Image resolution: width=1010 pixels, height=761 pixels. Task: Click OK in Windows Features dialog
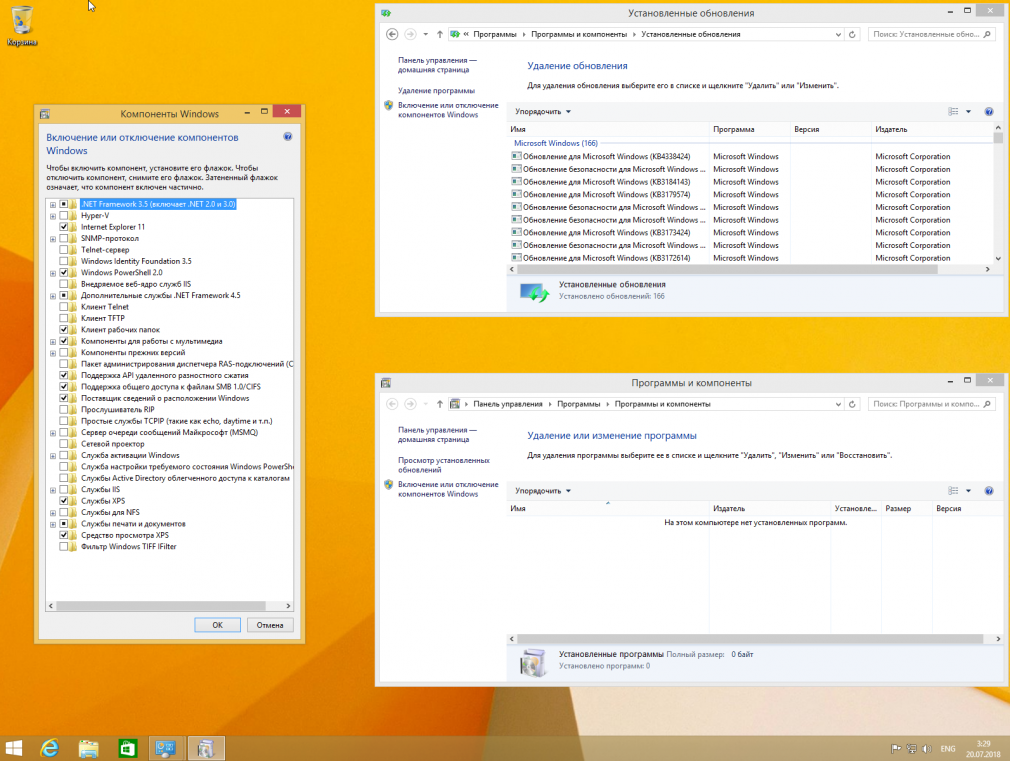218,625
